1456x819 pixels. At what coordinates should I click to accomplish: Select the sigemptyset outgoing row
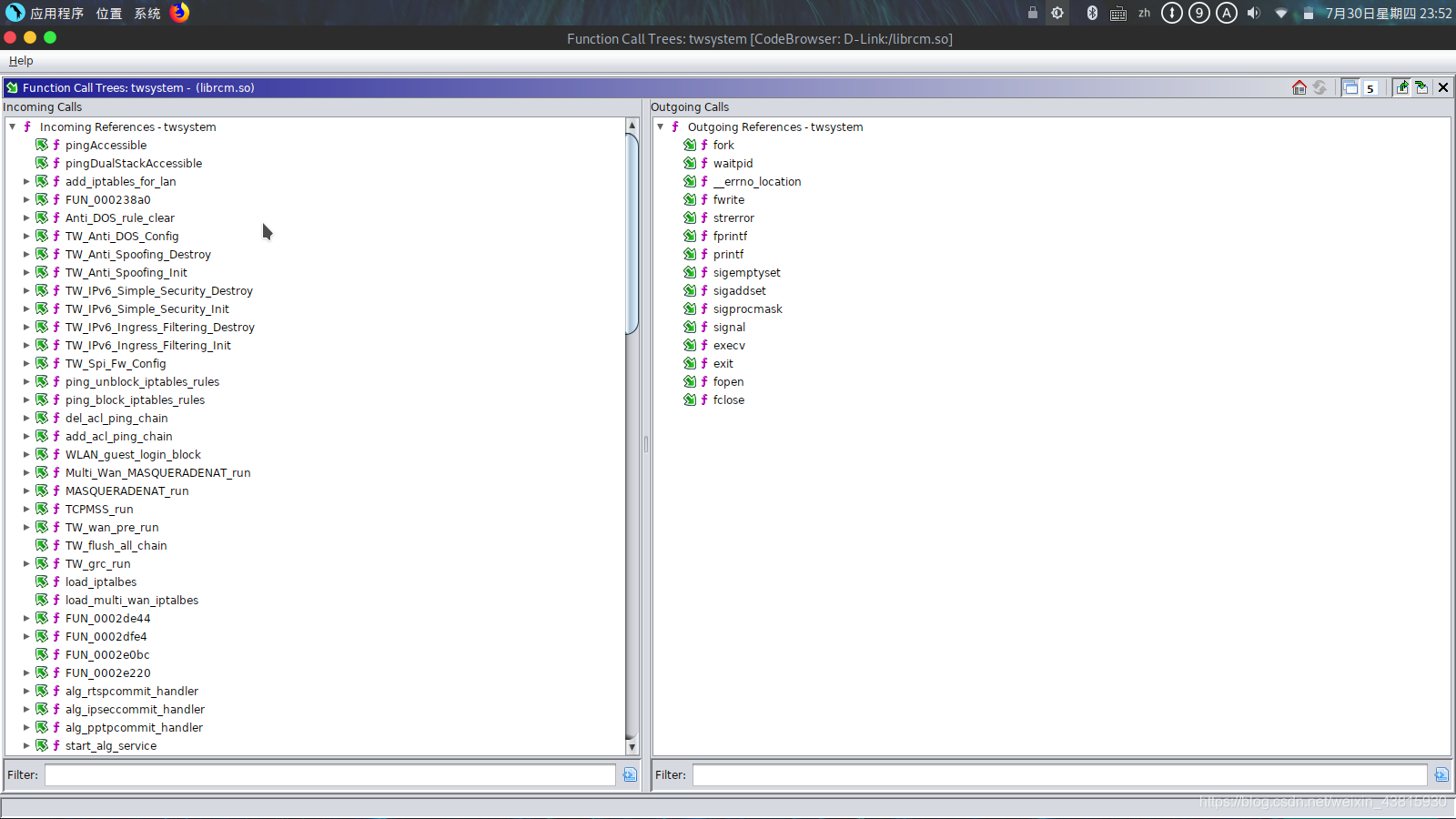point(746,272)
